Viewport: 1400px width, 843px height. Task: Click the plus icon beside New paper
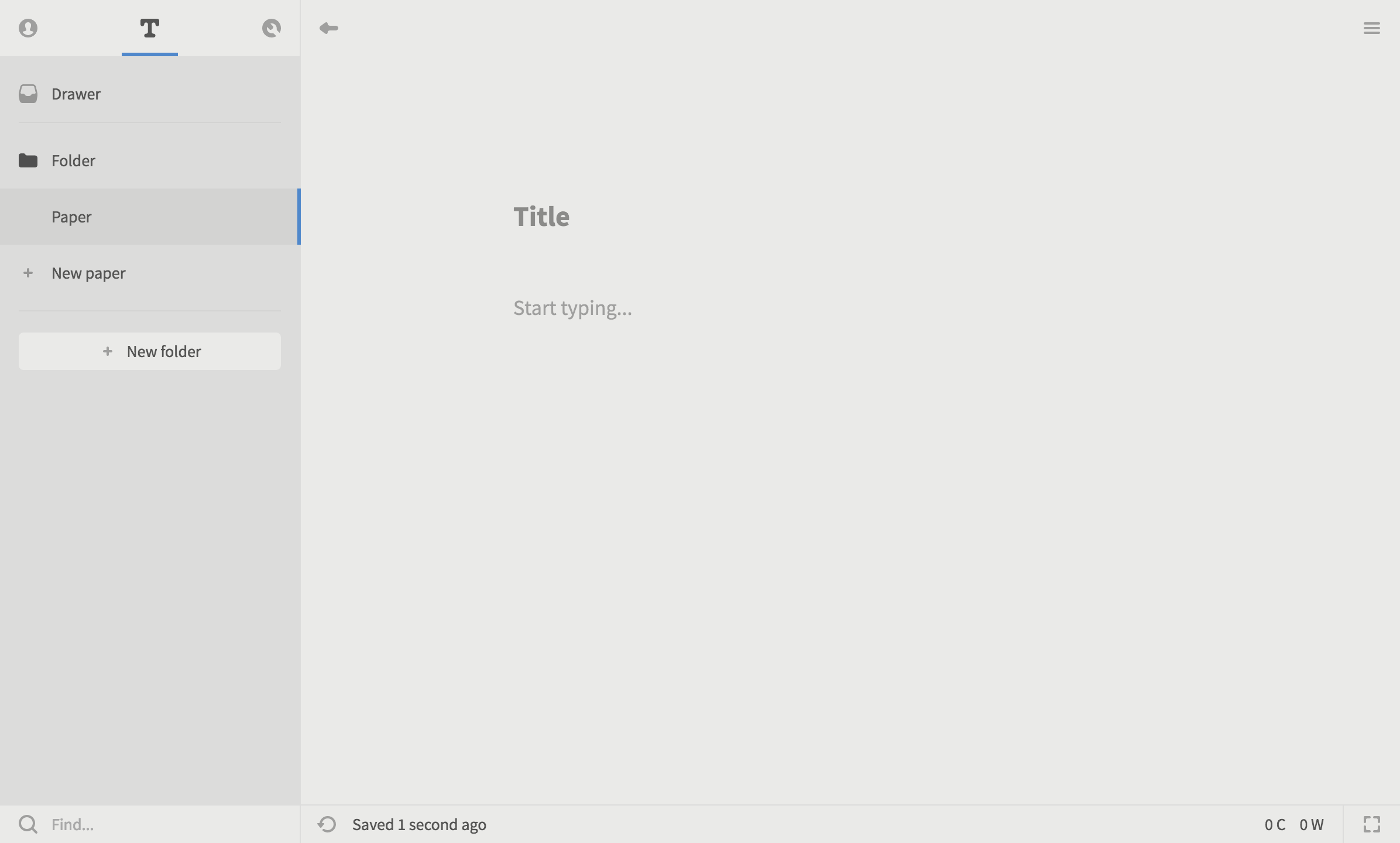click(x=28, y=273)
